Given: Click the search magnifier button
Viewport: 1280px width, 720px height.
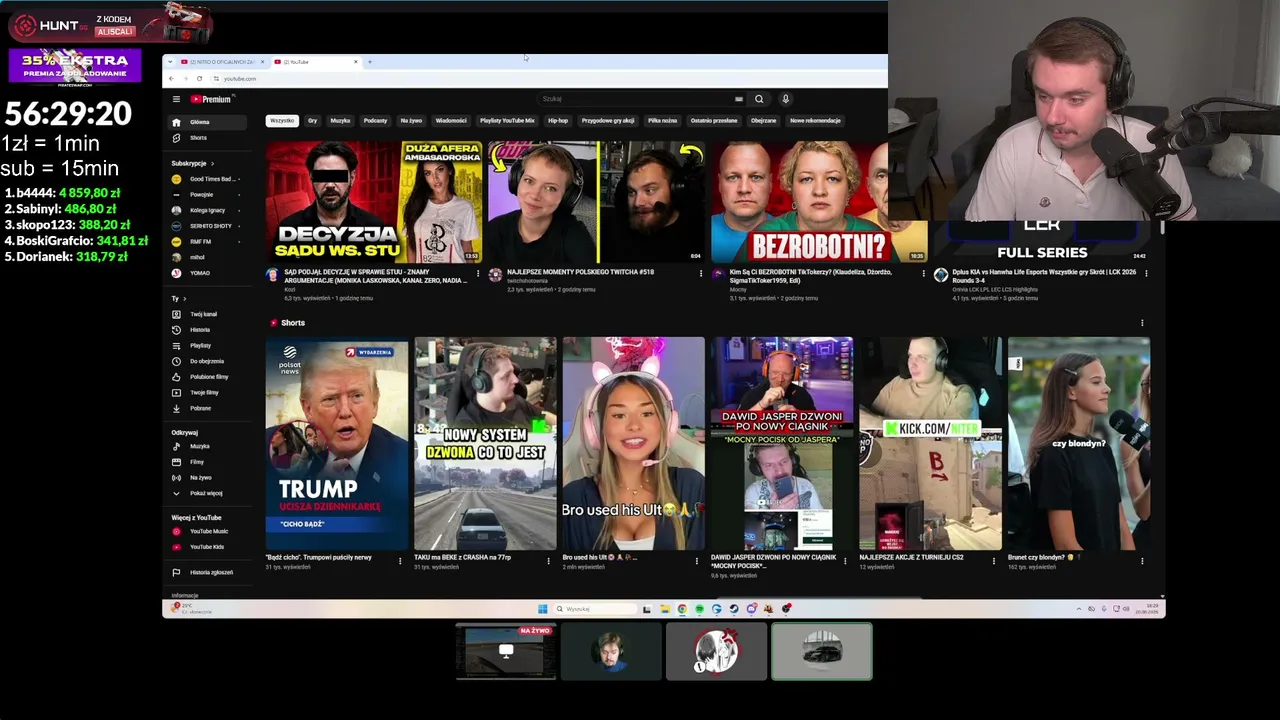Looking at the screenshot, I should tap(759, 99).
